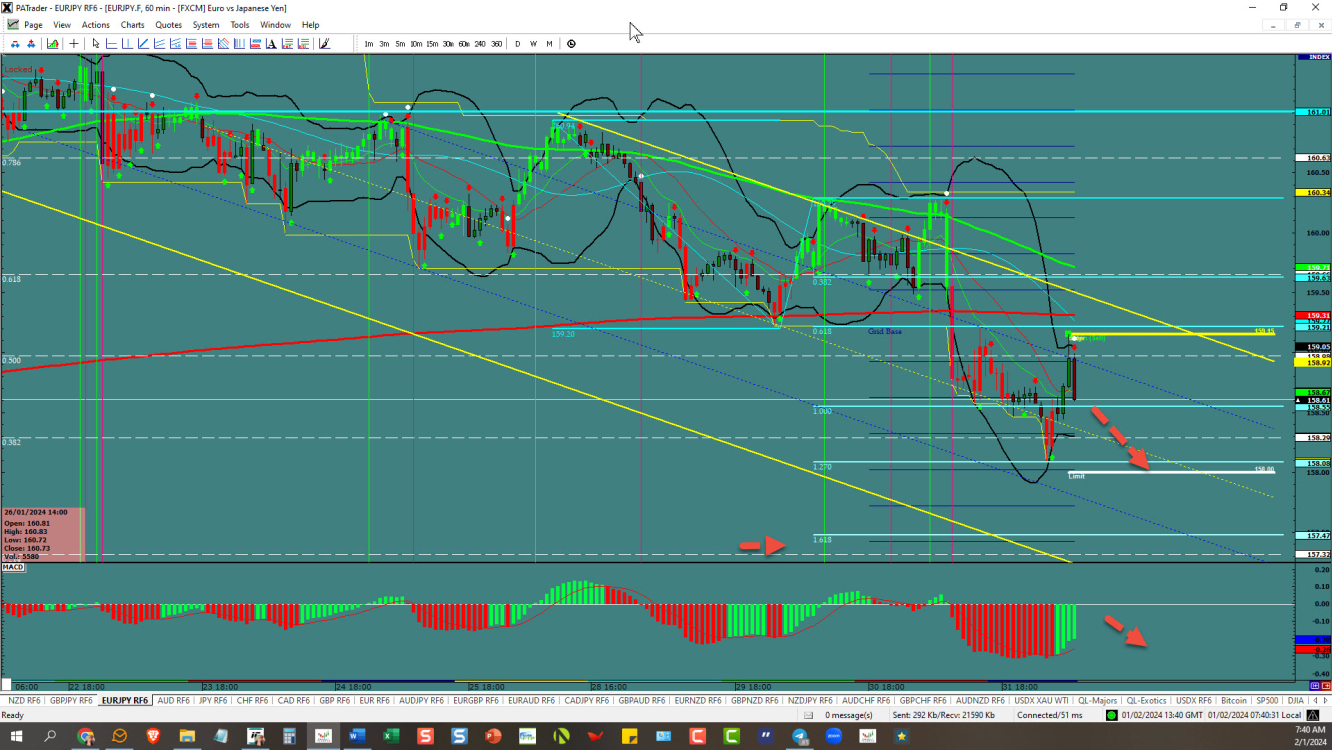Open the View menu
The height and width of the screenshot is (750, 1332).
pyautogui.click(x=62, y=25)
